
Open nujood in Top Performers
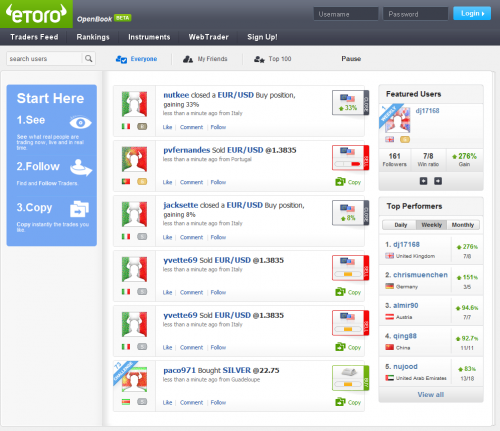tap(405, 366)
